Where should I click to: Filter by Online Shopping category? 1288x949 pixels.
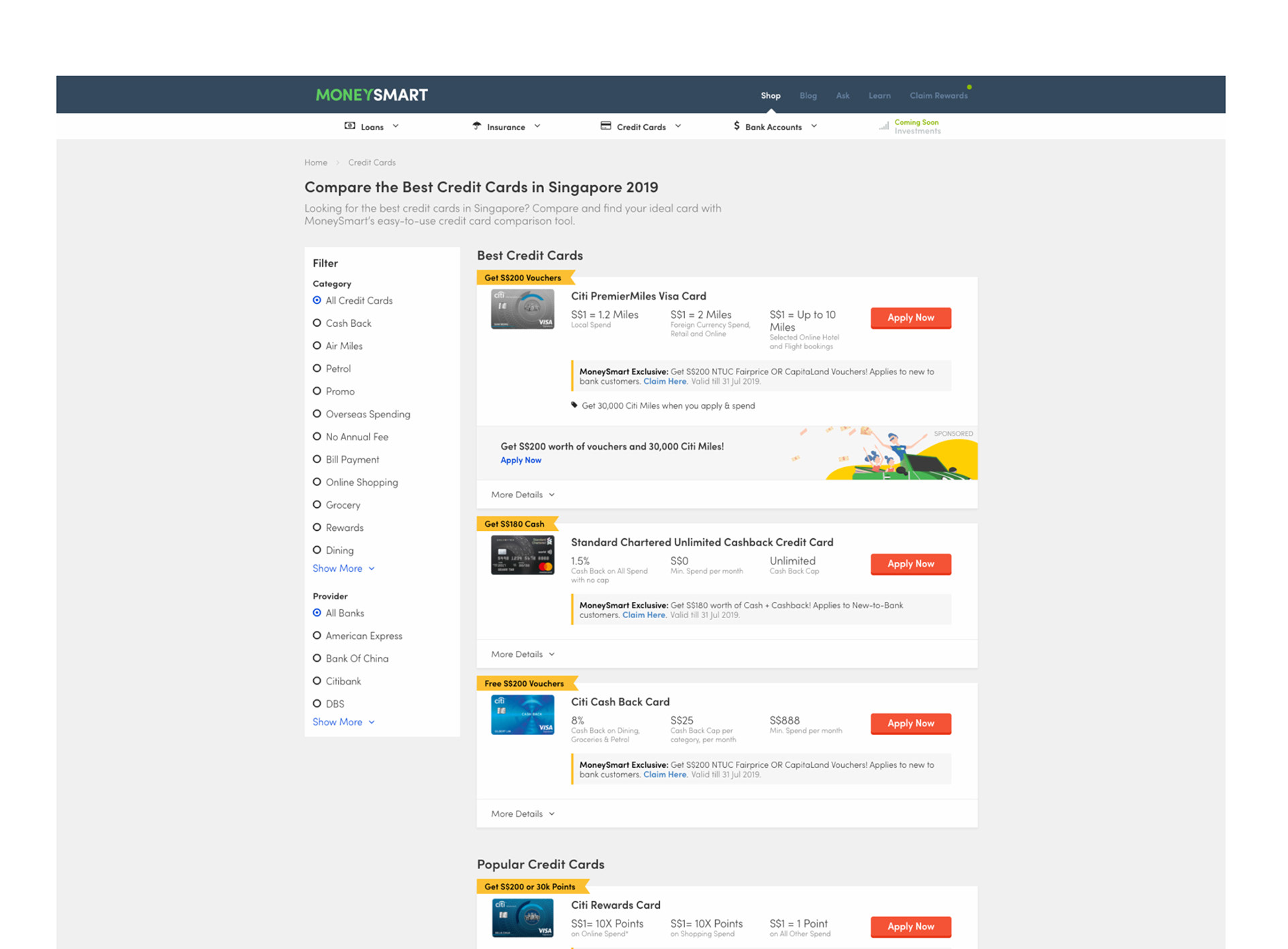tap(356, 483)
